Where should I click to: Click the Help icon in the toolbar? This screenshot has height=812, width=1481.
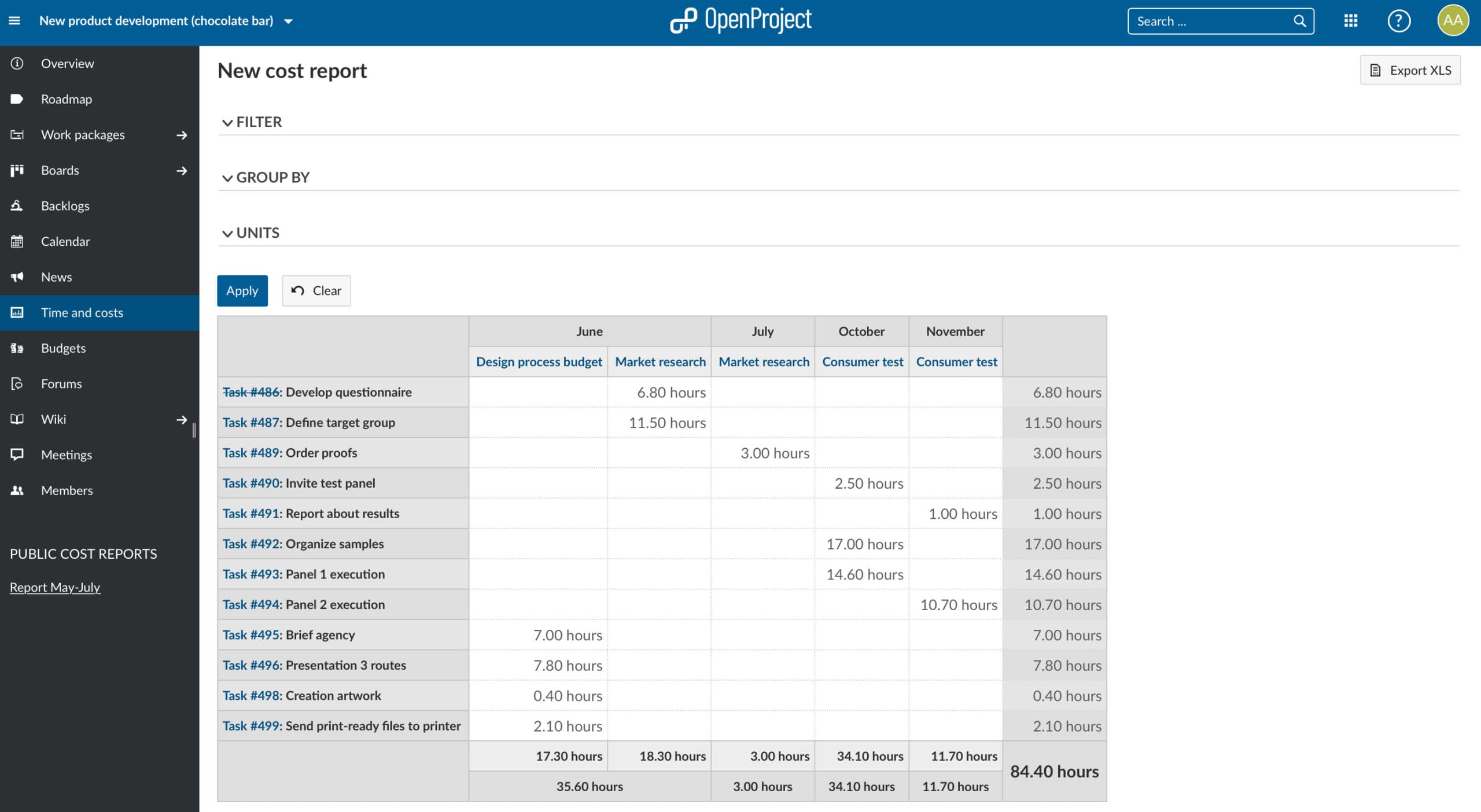[1398, 20]
